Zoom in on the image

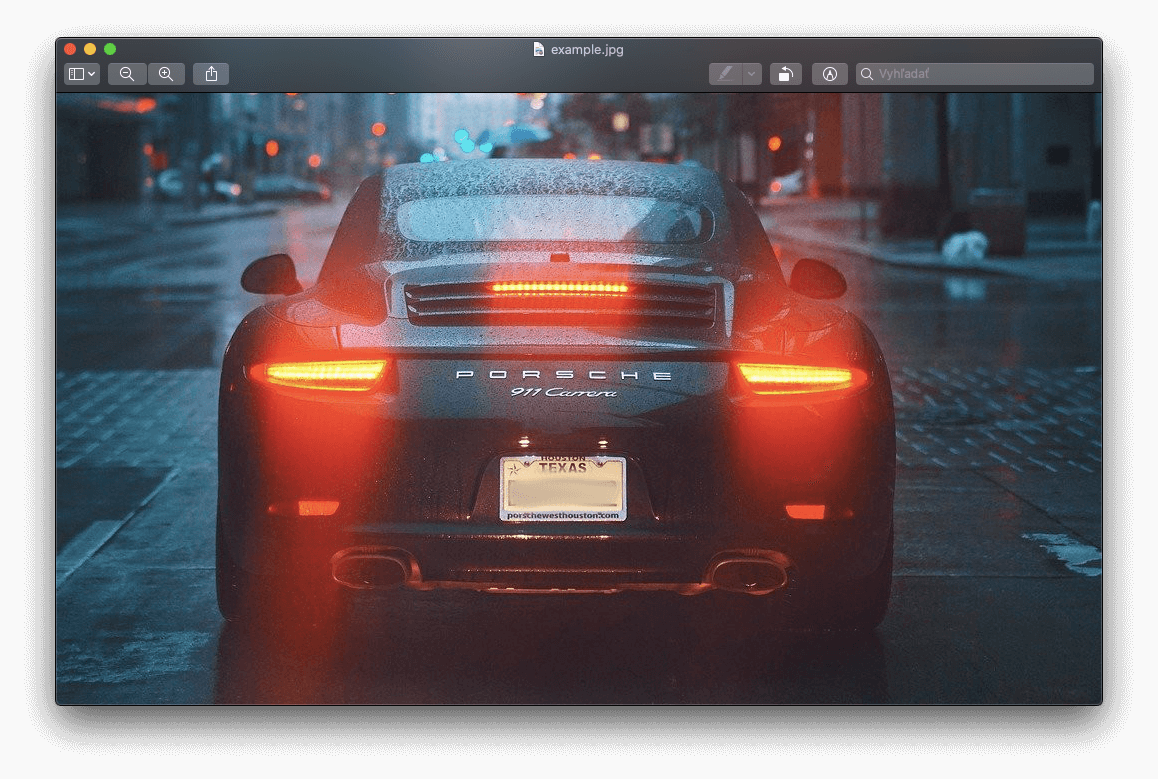coord(166,74)
